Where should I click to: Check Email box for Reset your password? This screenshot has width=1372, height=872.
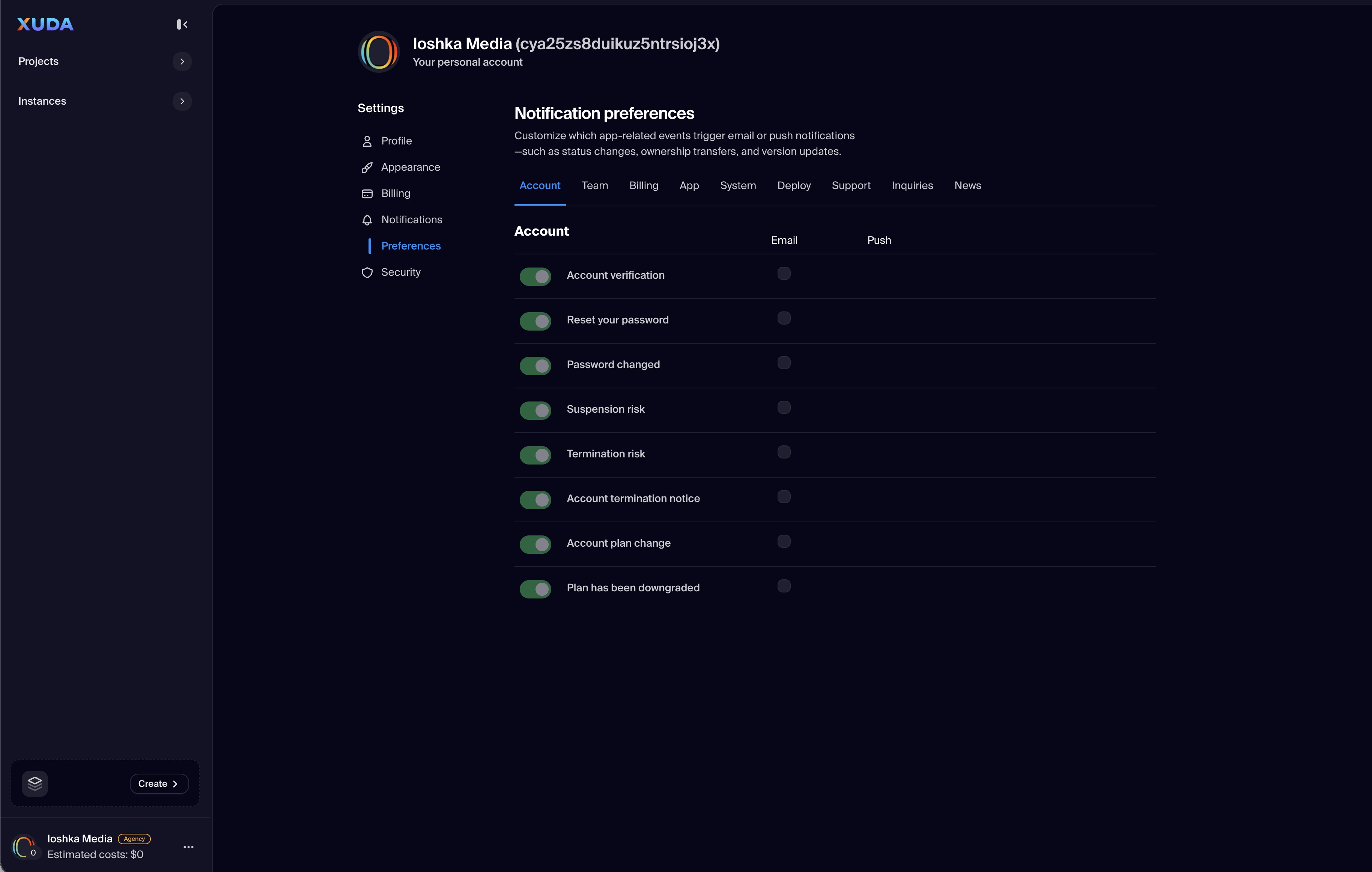784,319
